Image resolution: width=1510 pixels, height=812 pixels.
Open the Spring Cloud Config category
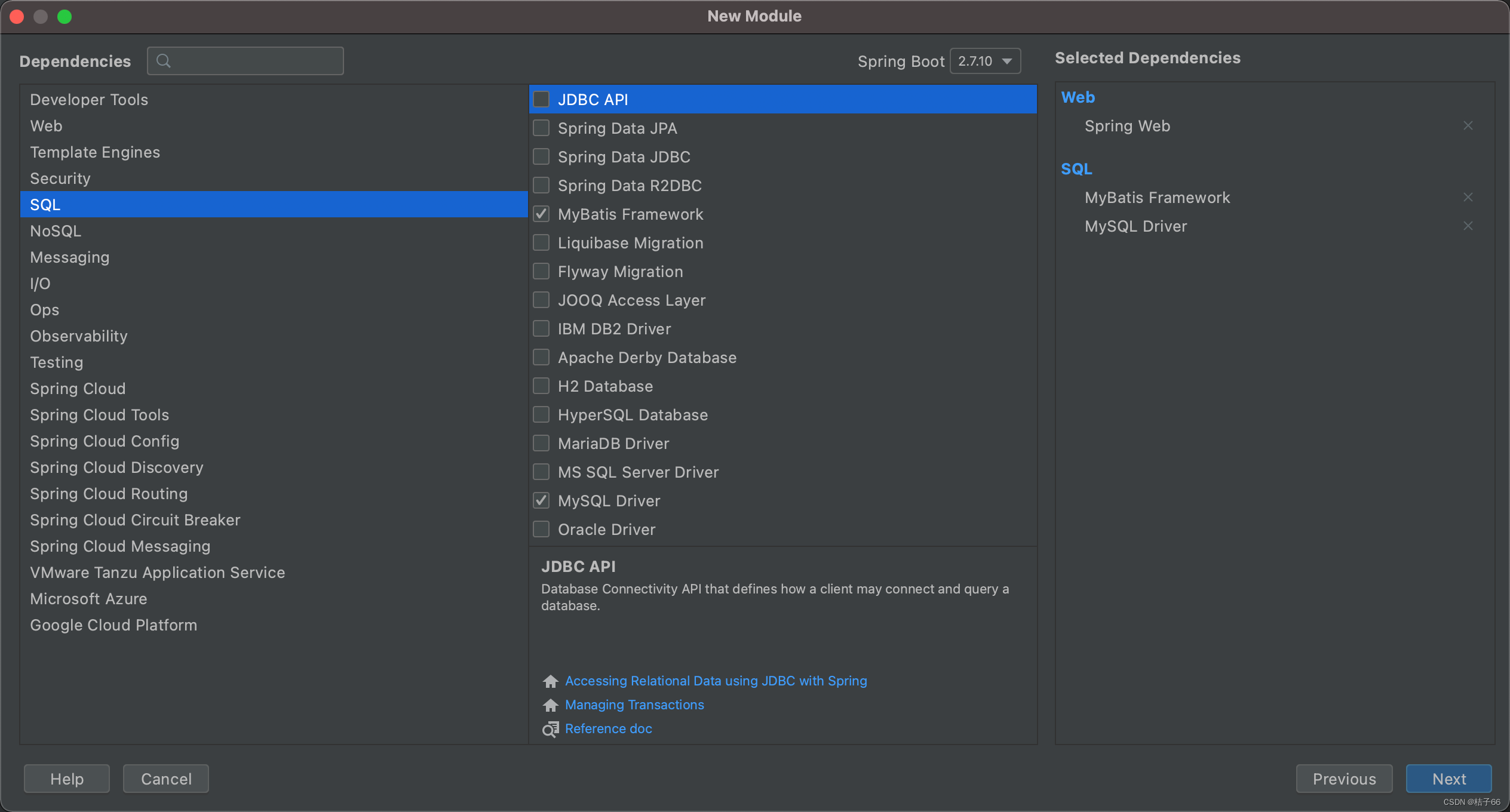(105, 441)
